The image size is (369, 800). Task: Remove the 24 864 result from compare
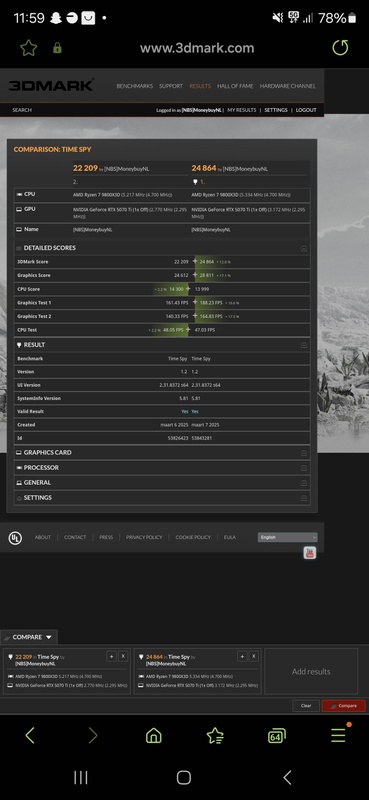click(x=254, y=656)
